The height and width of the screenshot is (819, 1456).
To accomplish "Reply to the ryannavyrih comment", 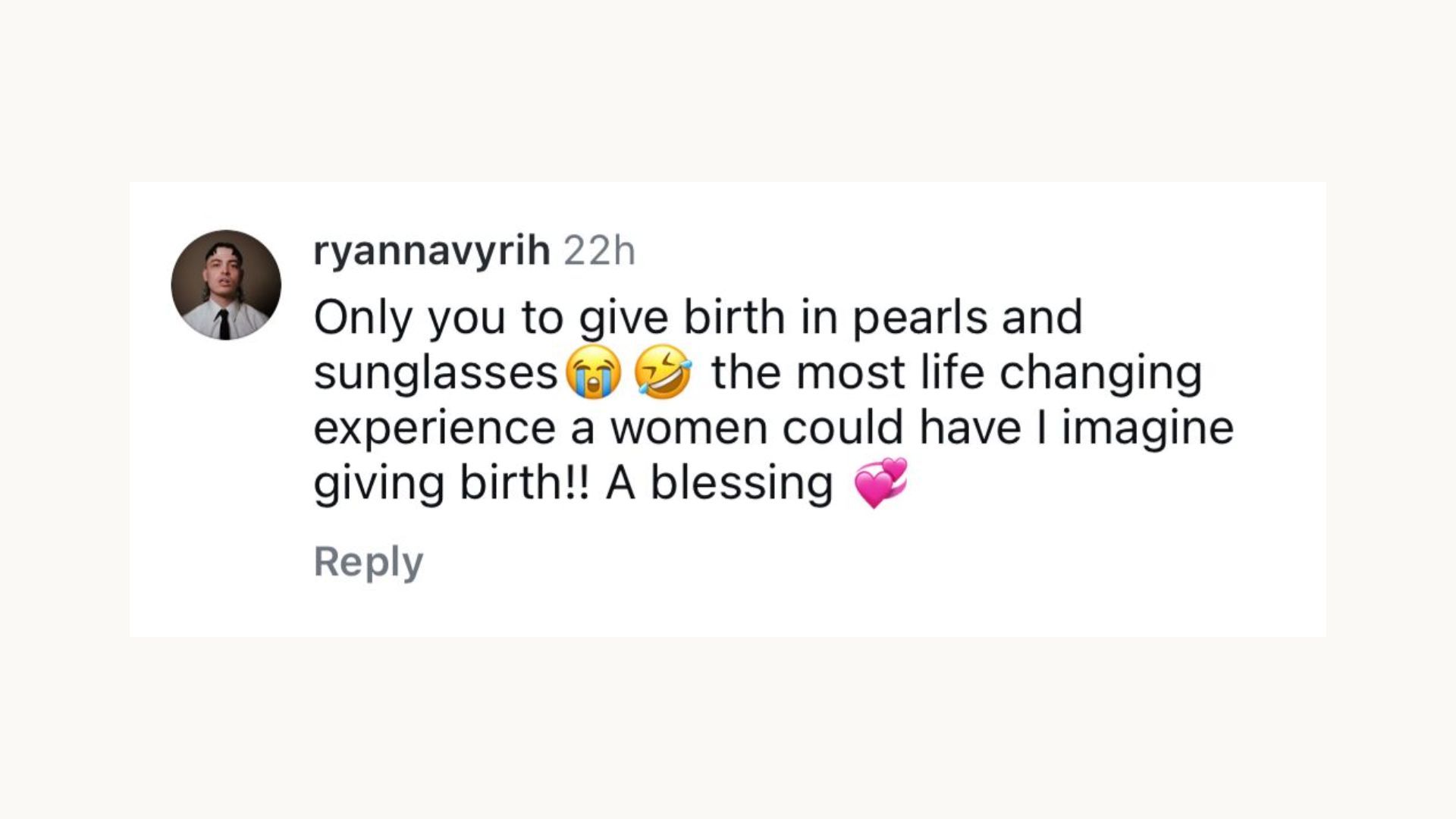I will (369, 562).
